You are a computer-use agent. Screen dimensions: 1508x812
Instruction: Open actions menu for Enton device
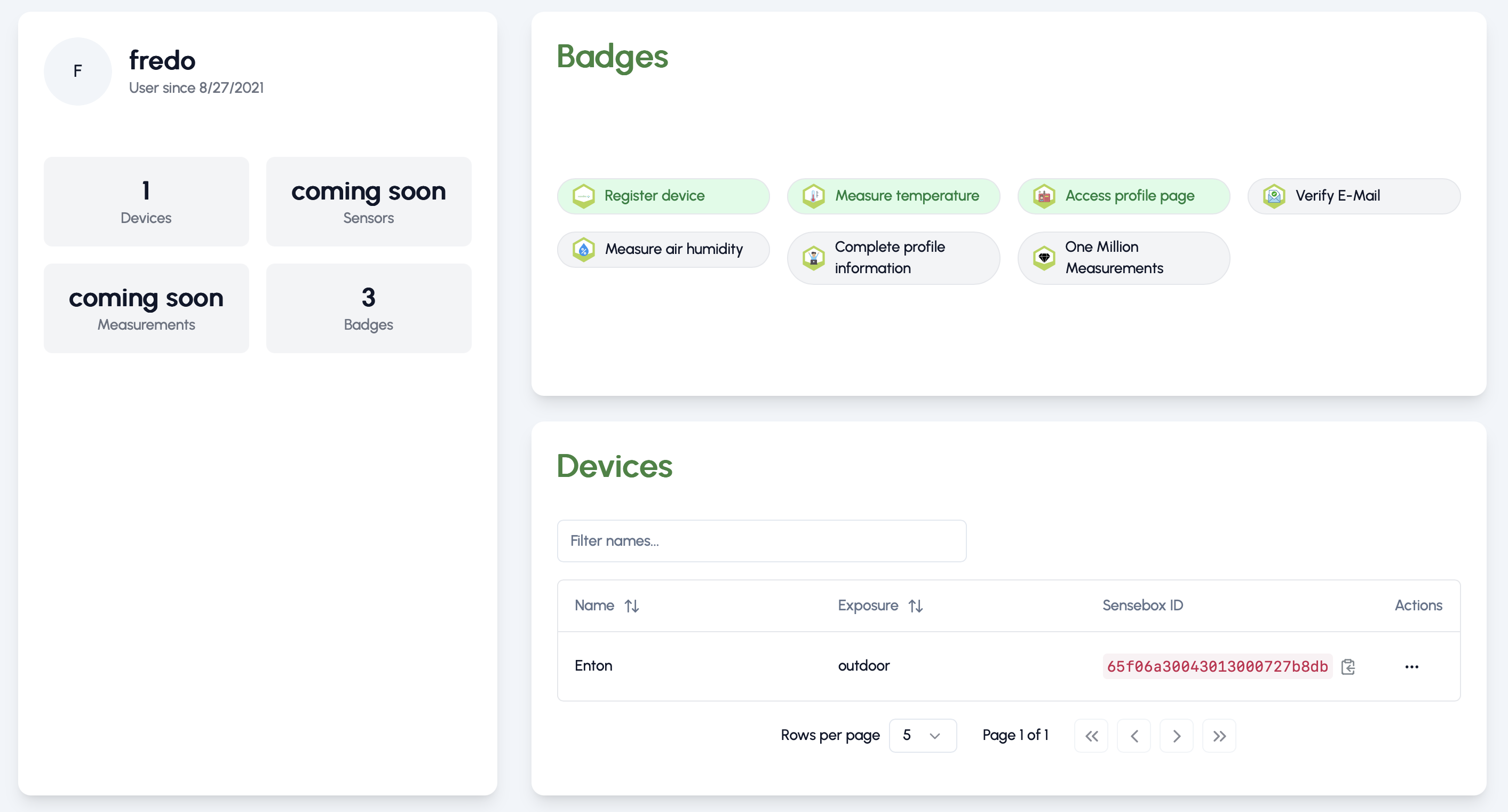click(1411, 666)
